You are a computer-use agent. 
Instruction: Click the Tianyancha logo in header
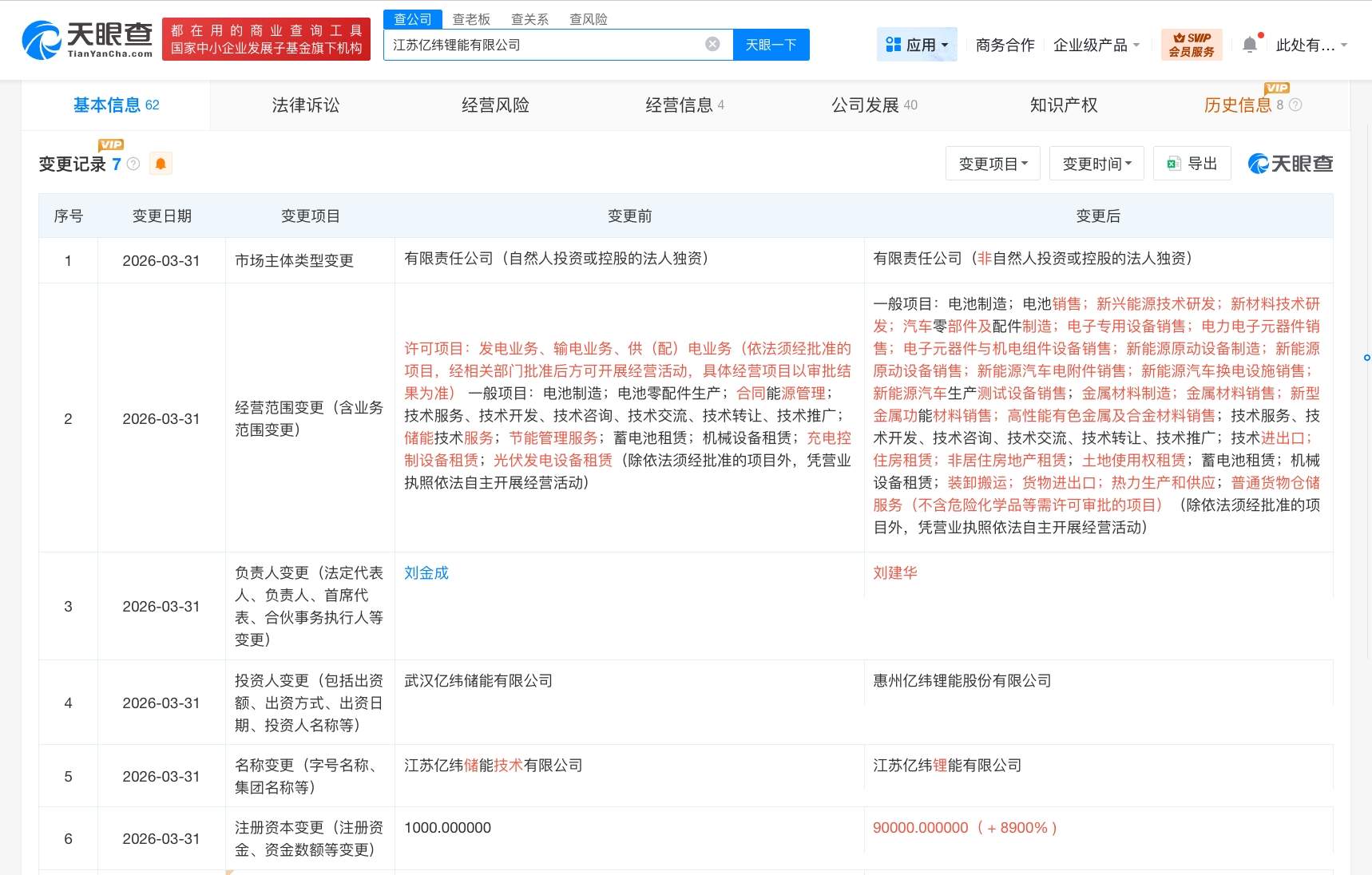(x=87, y=40)
